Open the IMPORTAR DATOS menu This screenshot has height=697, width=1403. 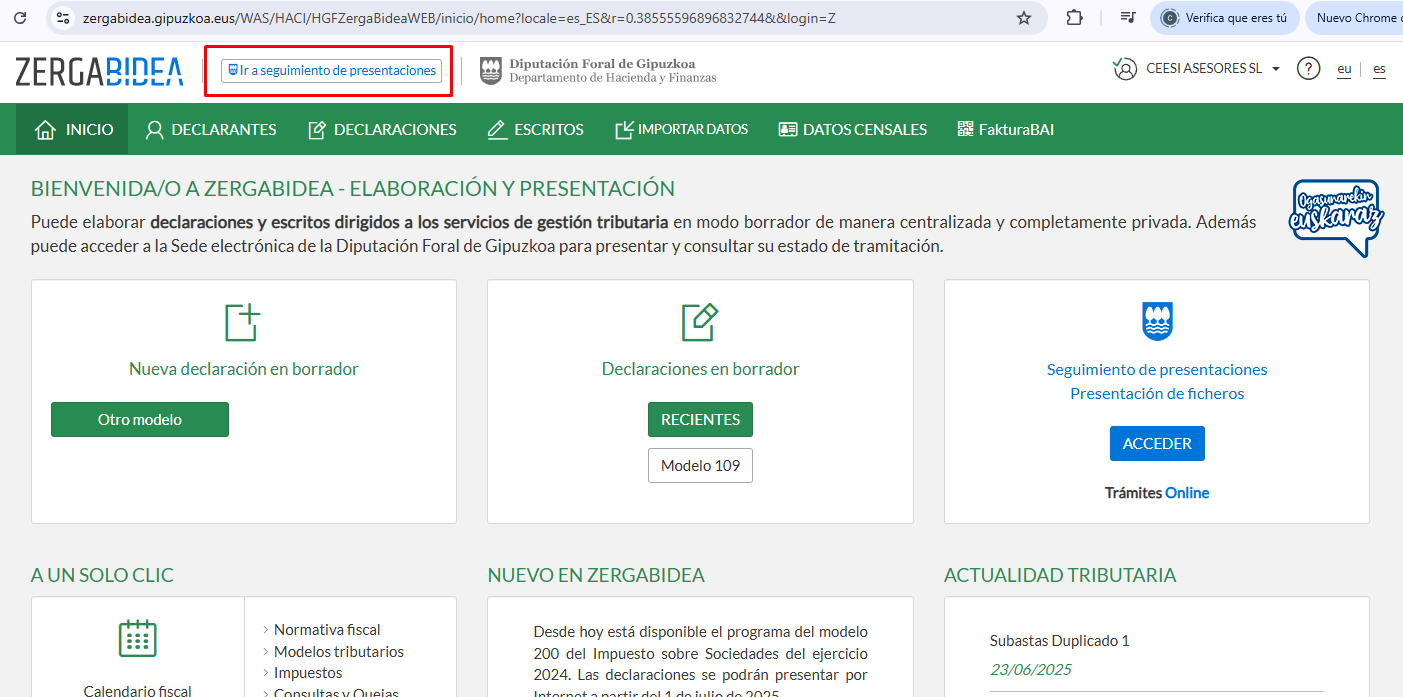681,129
